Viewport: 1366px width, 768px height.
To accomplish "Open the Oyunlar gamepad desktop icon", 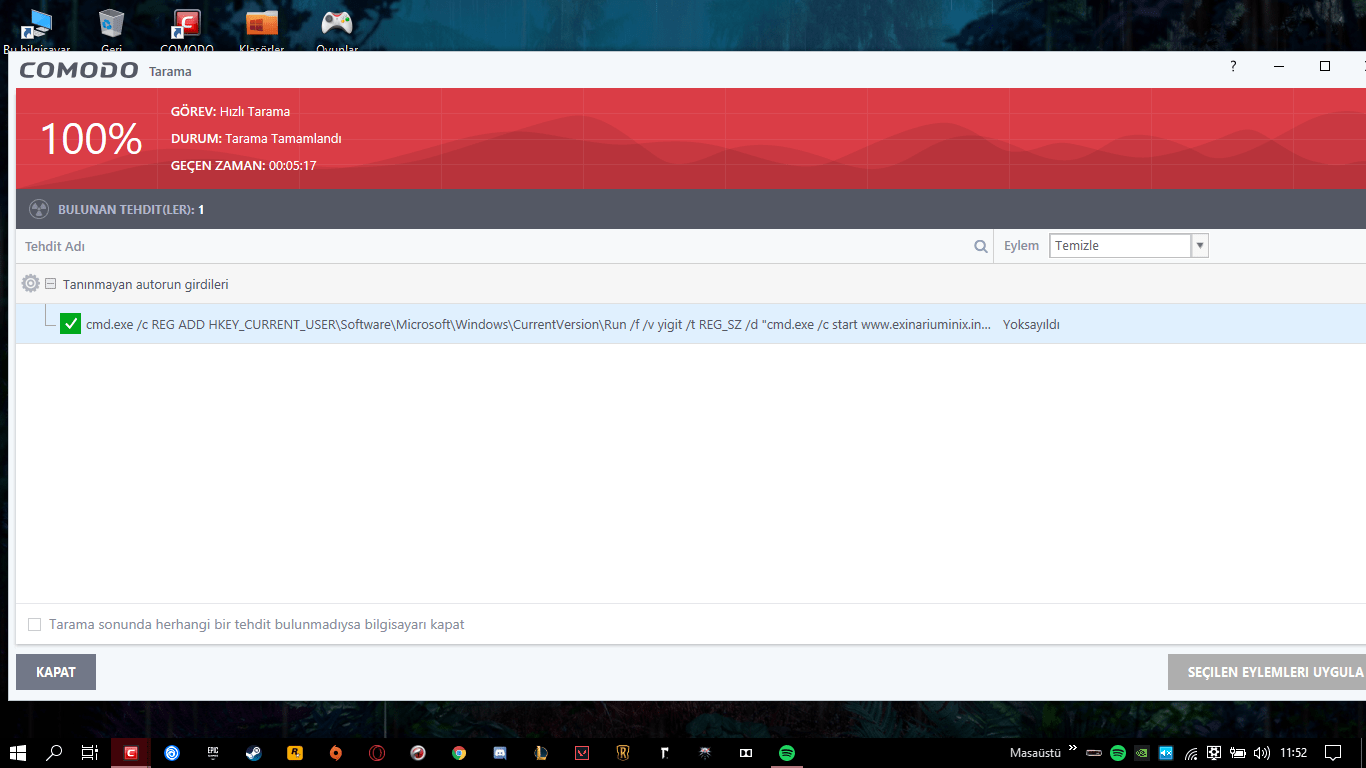I will point(337,28).
